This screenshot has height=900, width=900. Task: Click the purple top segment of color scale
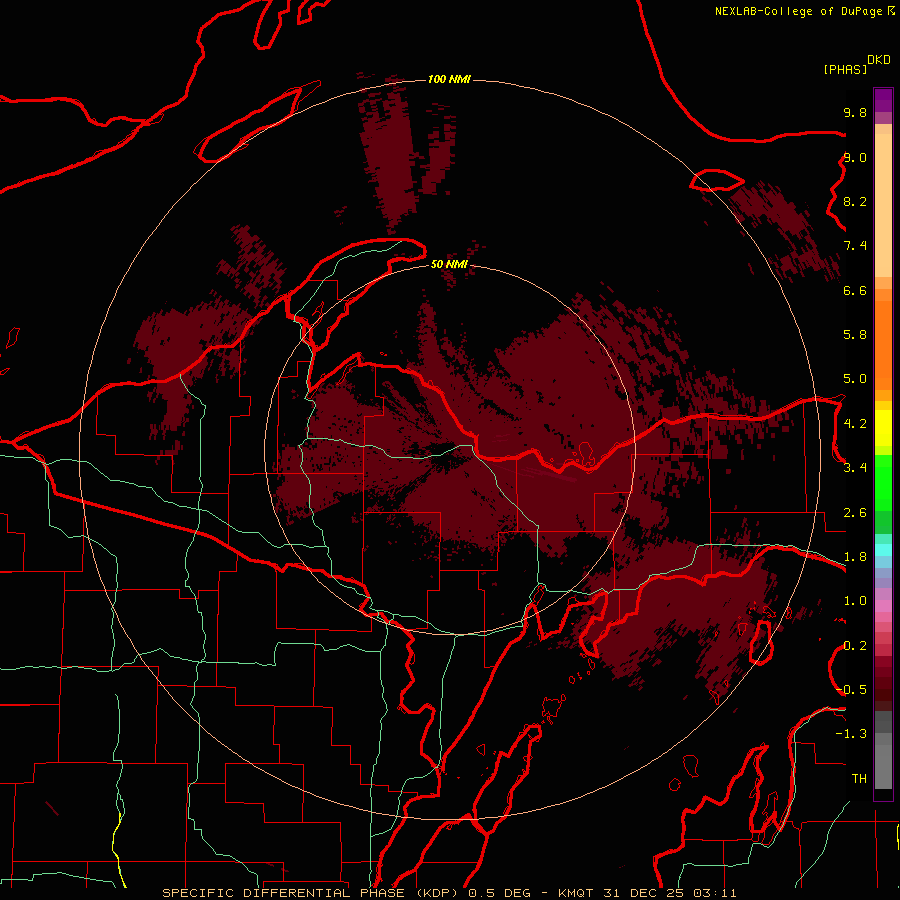[x=883, y=100]
